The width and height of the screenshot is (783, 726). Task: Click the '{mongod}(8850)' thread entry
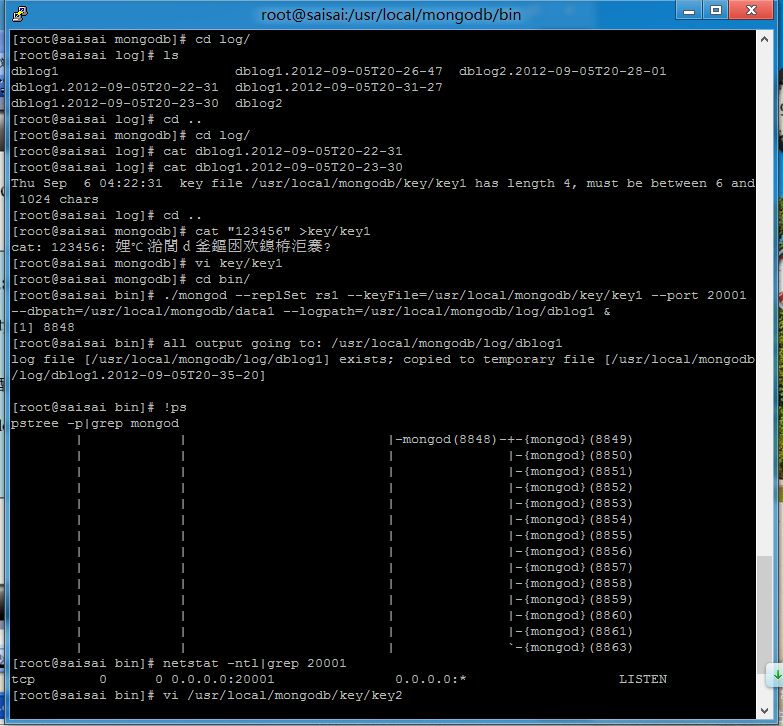click(x=579, y=455)
